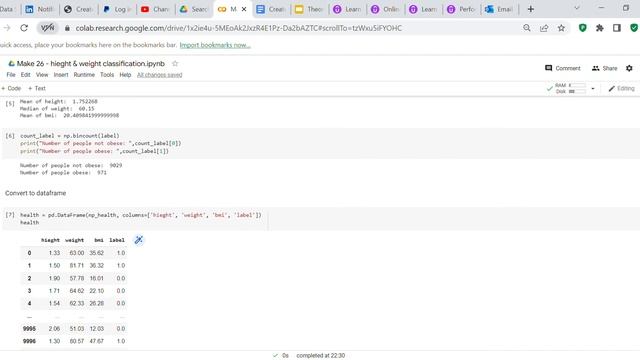Open the tab search chevron
The image size is (640, 360).
point(577,8)
